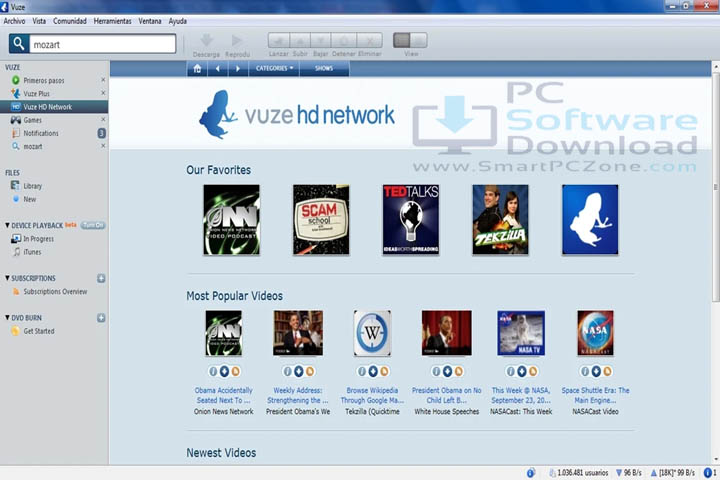This screenshot has width=720, height=480.
Task: Open Browse Wikipedia Through Google Ma link
Action: coord(372,395)
